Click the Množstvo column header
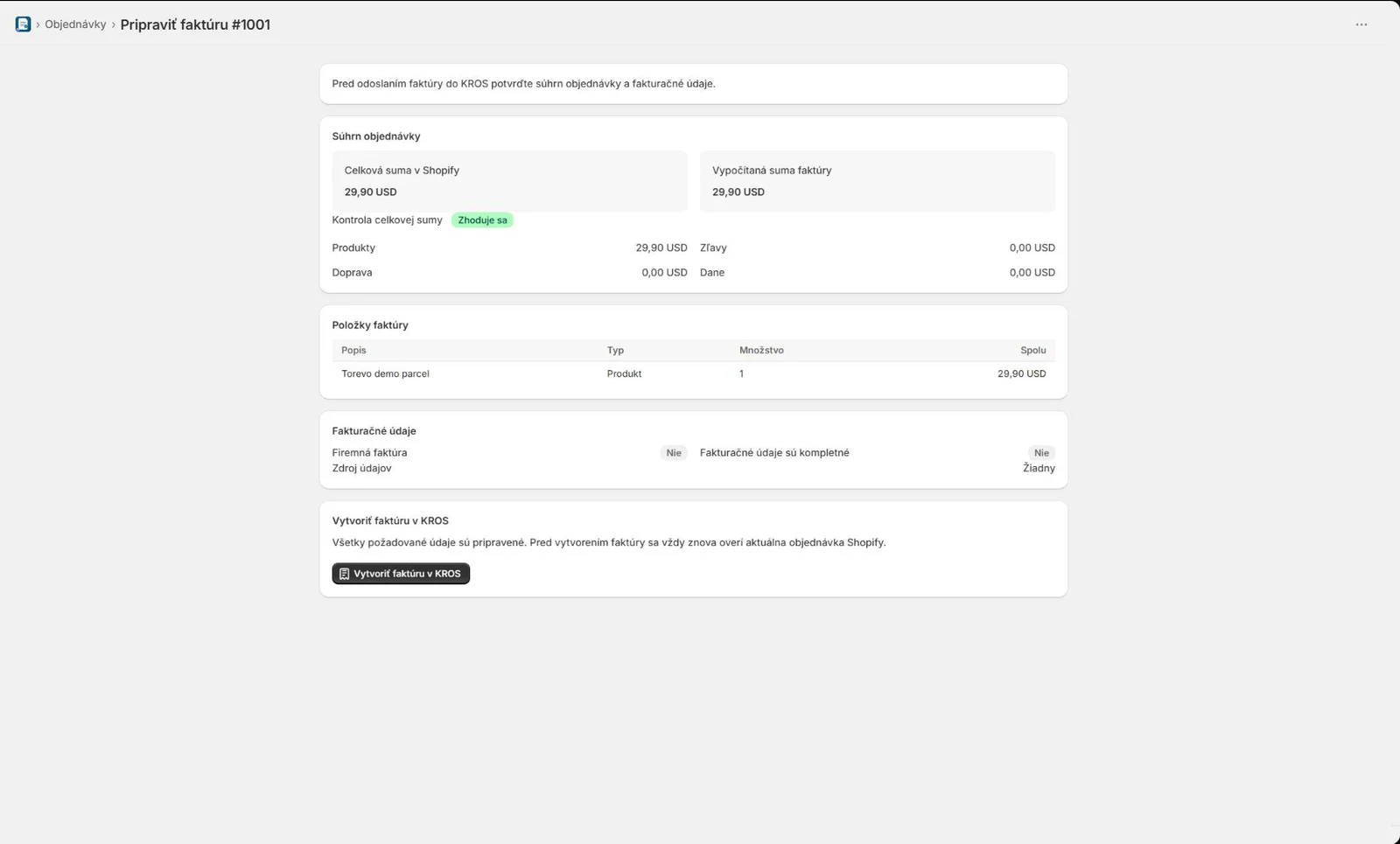 pyautogui.click(x=761, y=350)
